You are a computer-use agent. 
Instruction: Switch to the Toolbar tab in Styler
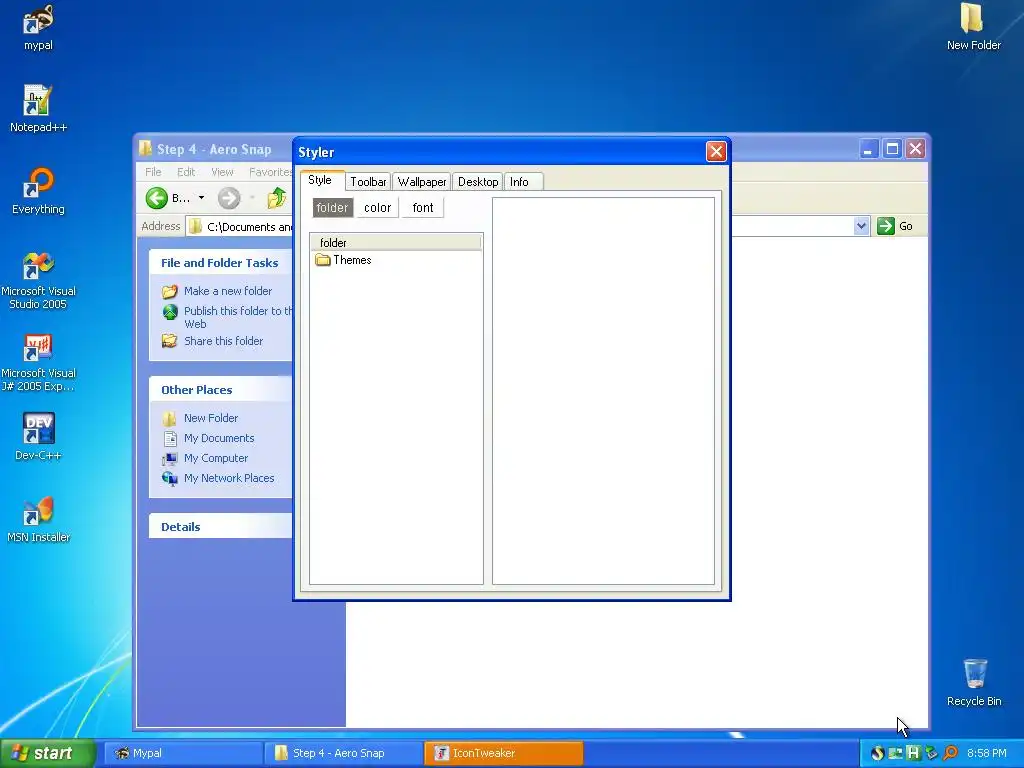tap(368, 182)
